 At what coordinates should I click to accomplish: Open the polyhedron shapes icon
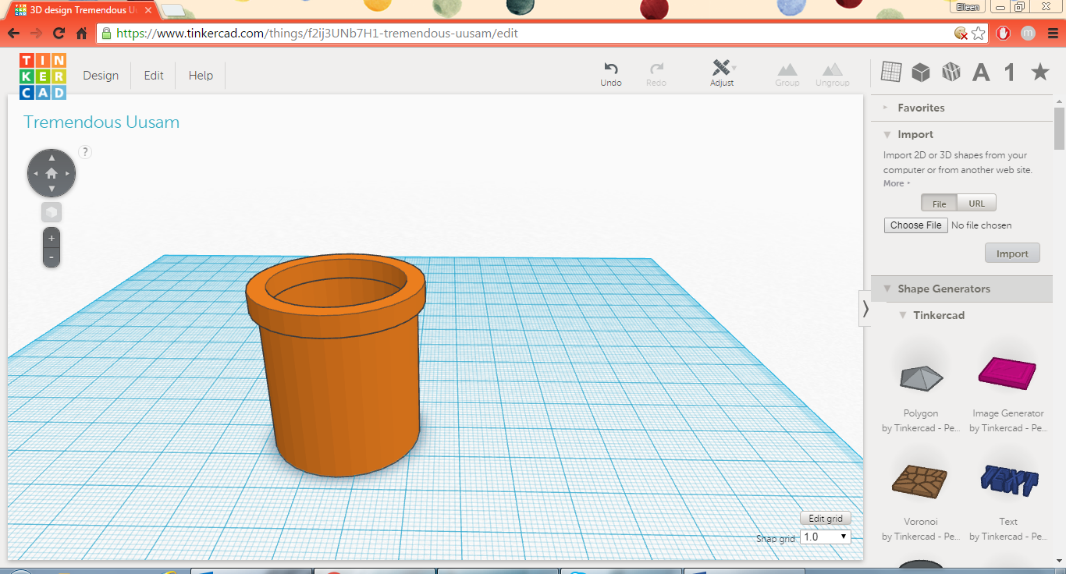(951, 71)
